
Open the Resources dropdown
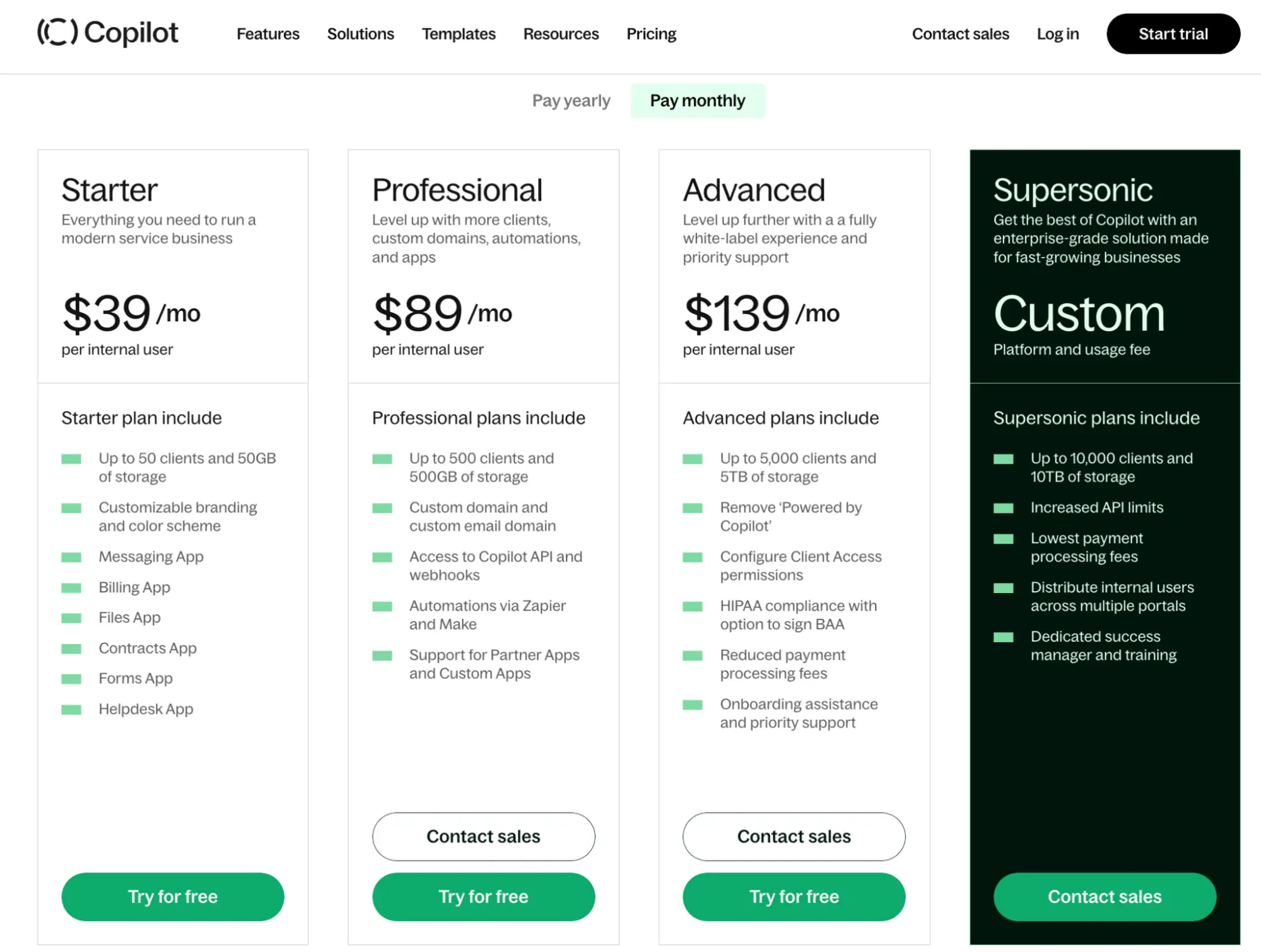[561, 34]
